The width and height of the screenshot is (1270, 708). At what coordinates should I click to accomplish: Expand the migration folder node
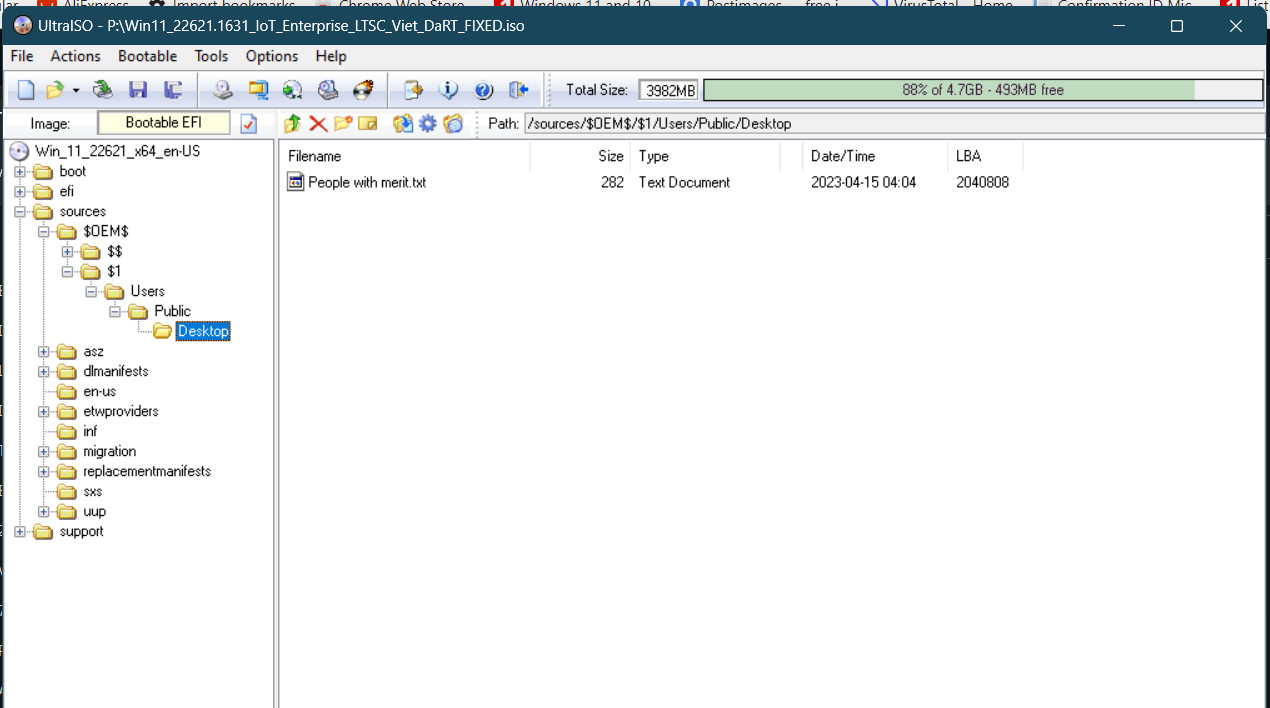click(x=43, y=451)
